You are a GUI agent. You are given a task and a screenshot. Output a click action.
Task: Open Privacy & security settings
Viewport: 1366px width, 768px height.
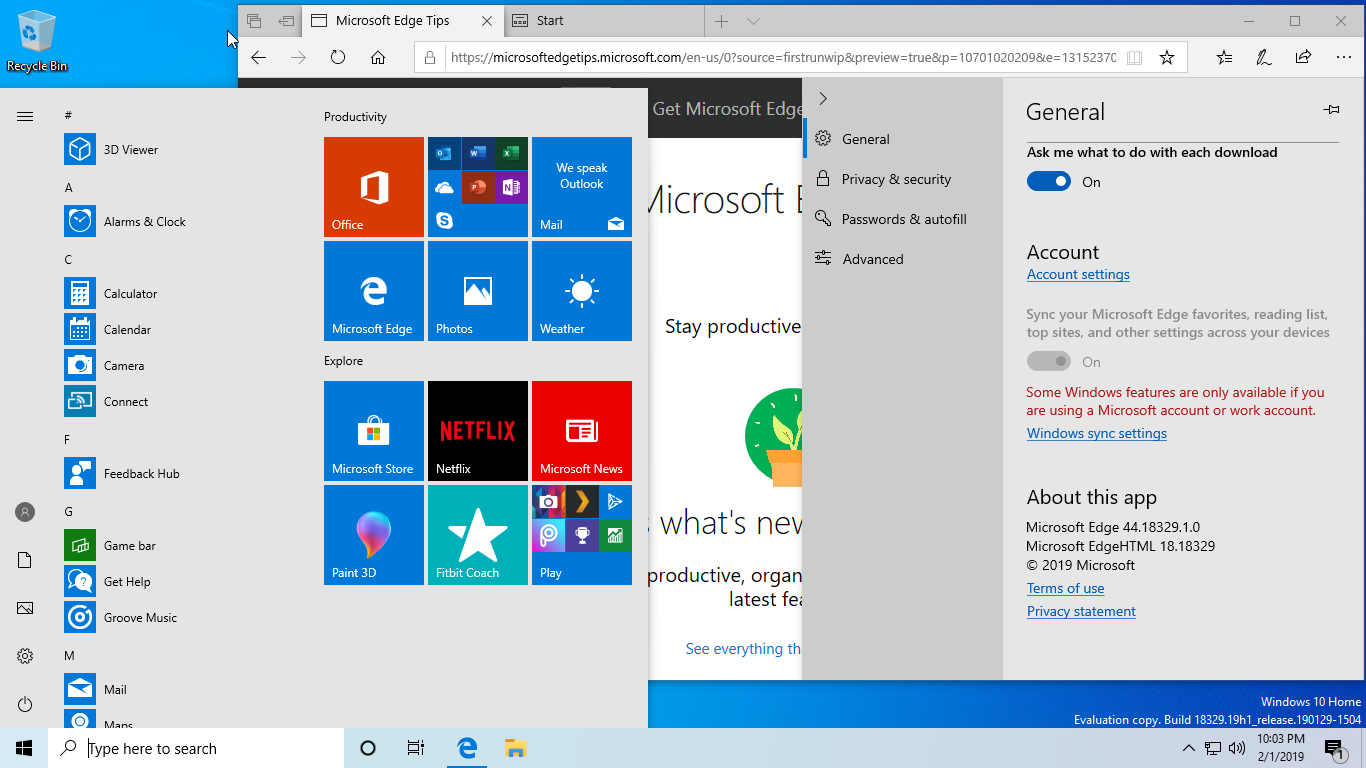(x=902, y=179)
